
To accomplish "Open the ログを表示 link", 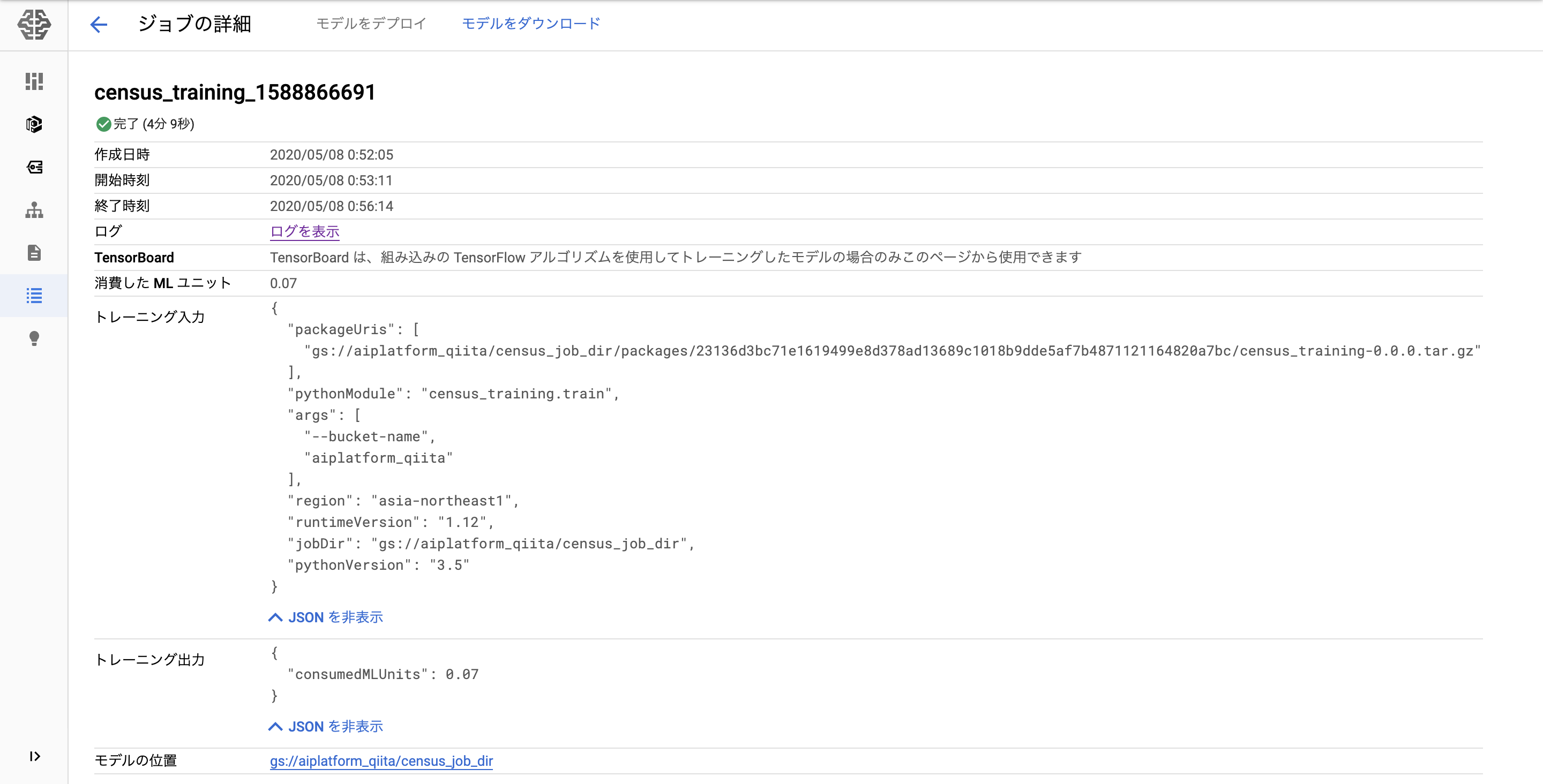I will [x=305, y=232].
